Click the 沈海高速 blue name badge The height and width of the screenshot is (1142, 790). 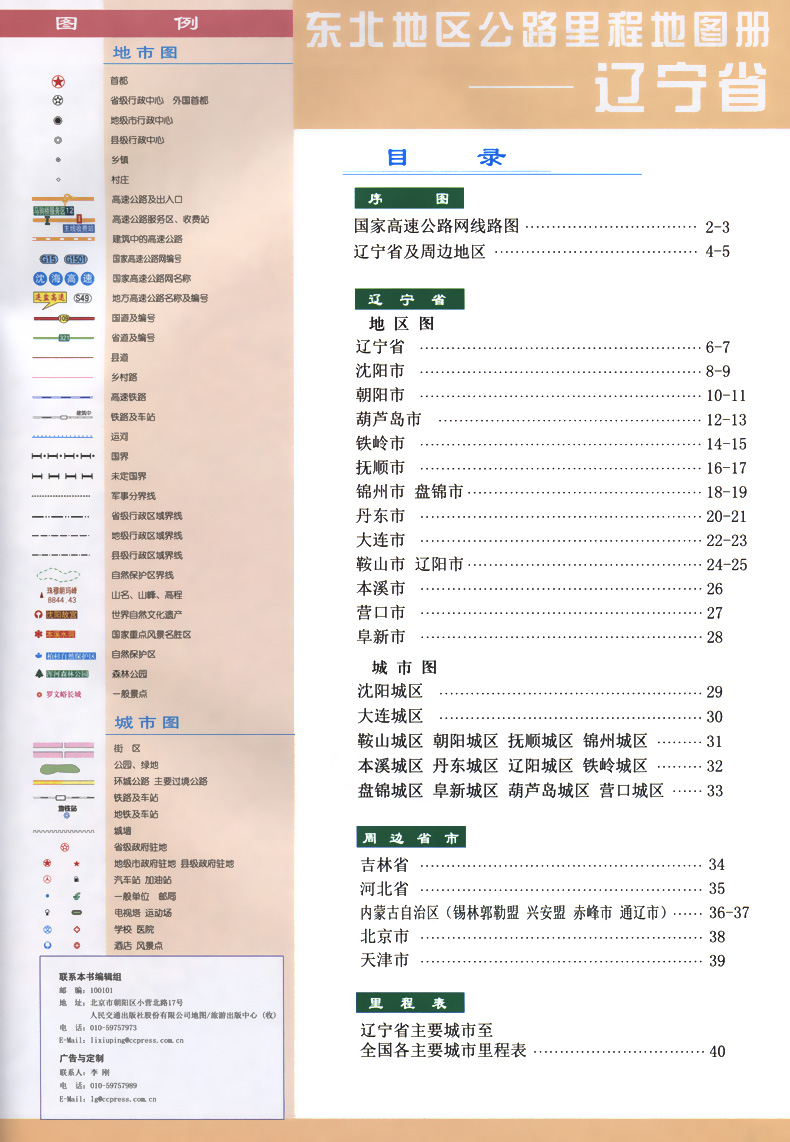pyautogui.click(x=63, y=278)
